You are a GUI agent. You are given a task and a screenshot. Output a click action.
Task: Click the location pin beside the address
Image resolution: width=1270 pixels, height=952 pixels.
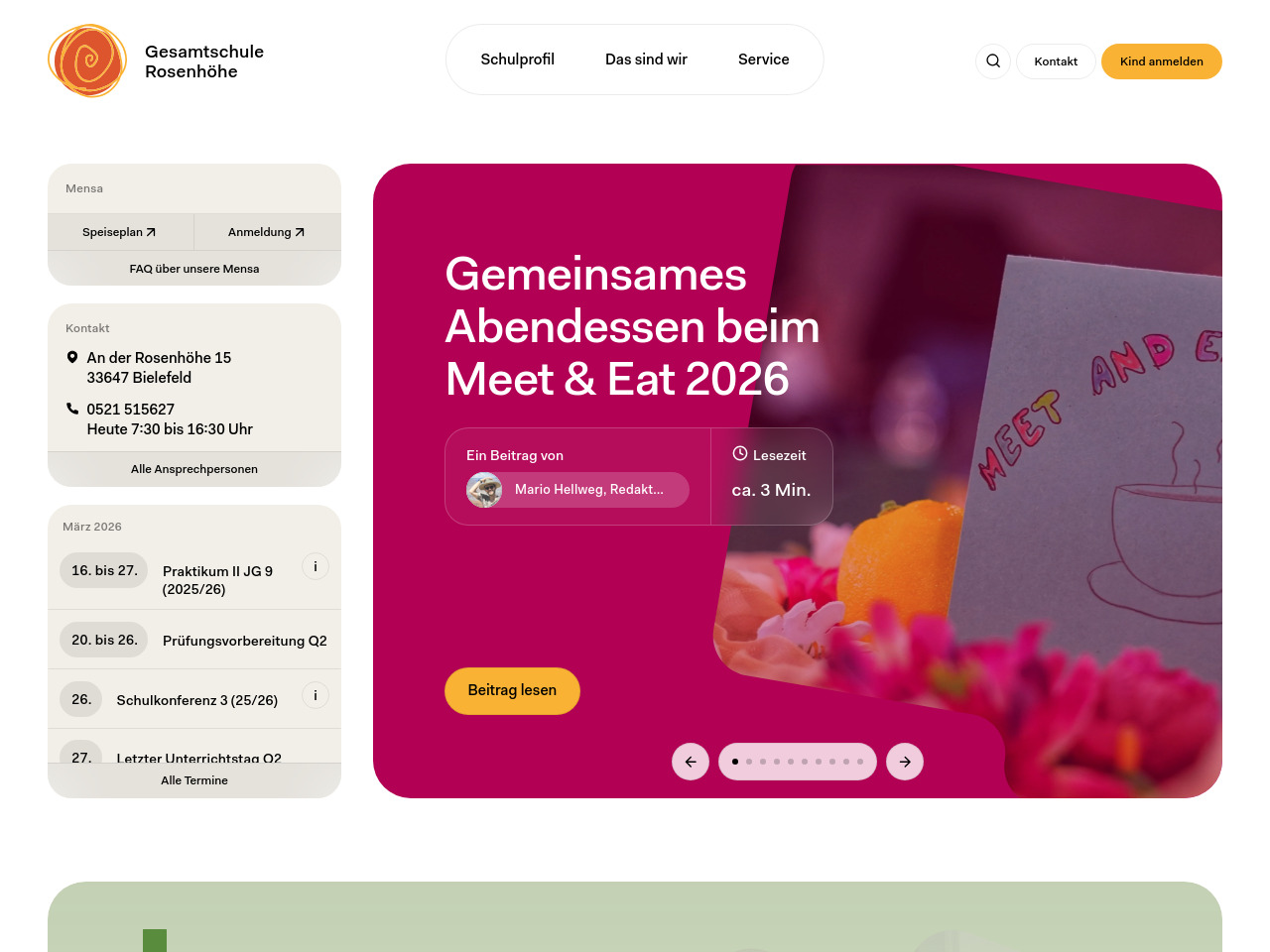[72, 357]
